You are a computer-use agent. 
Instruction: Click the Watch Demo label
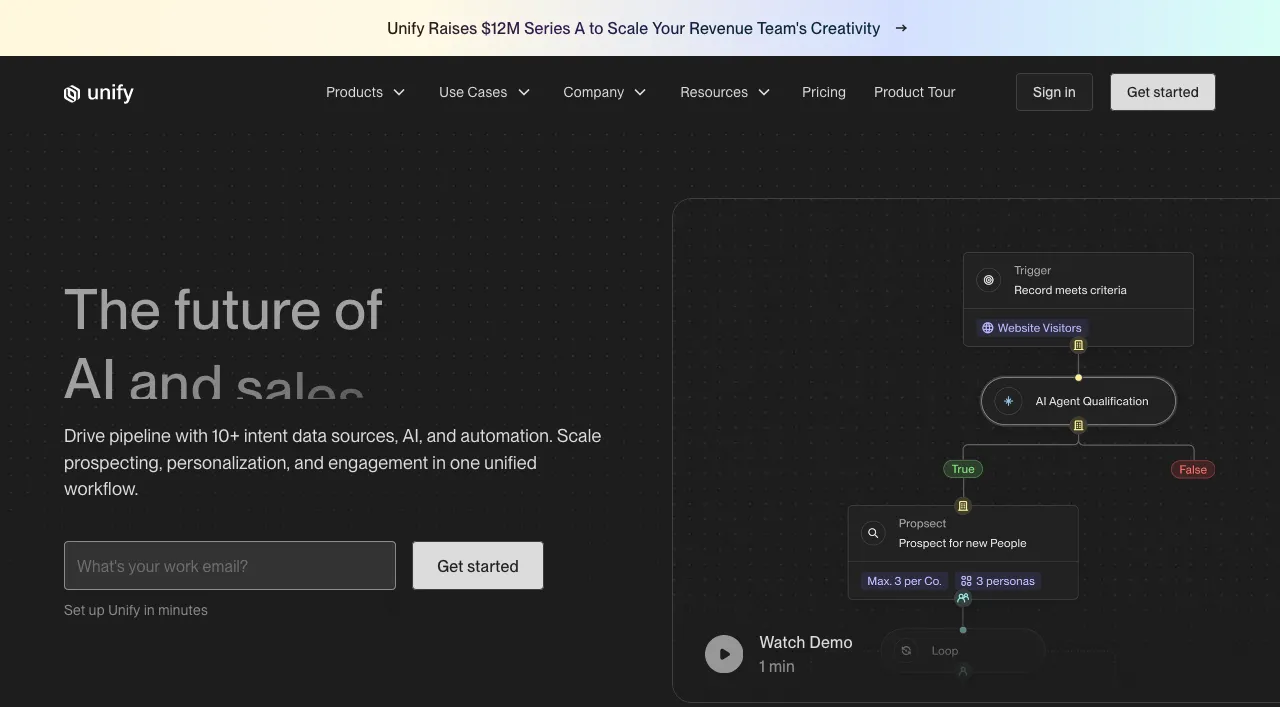pyautogui.click(x=806, y=642)
